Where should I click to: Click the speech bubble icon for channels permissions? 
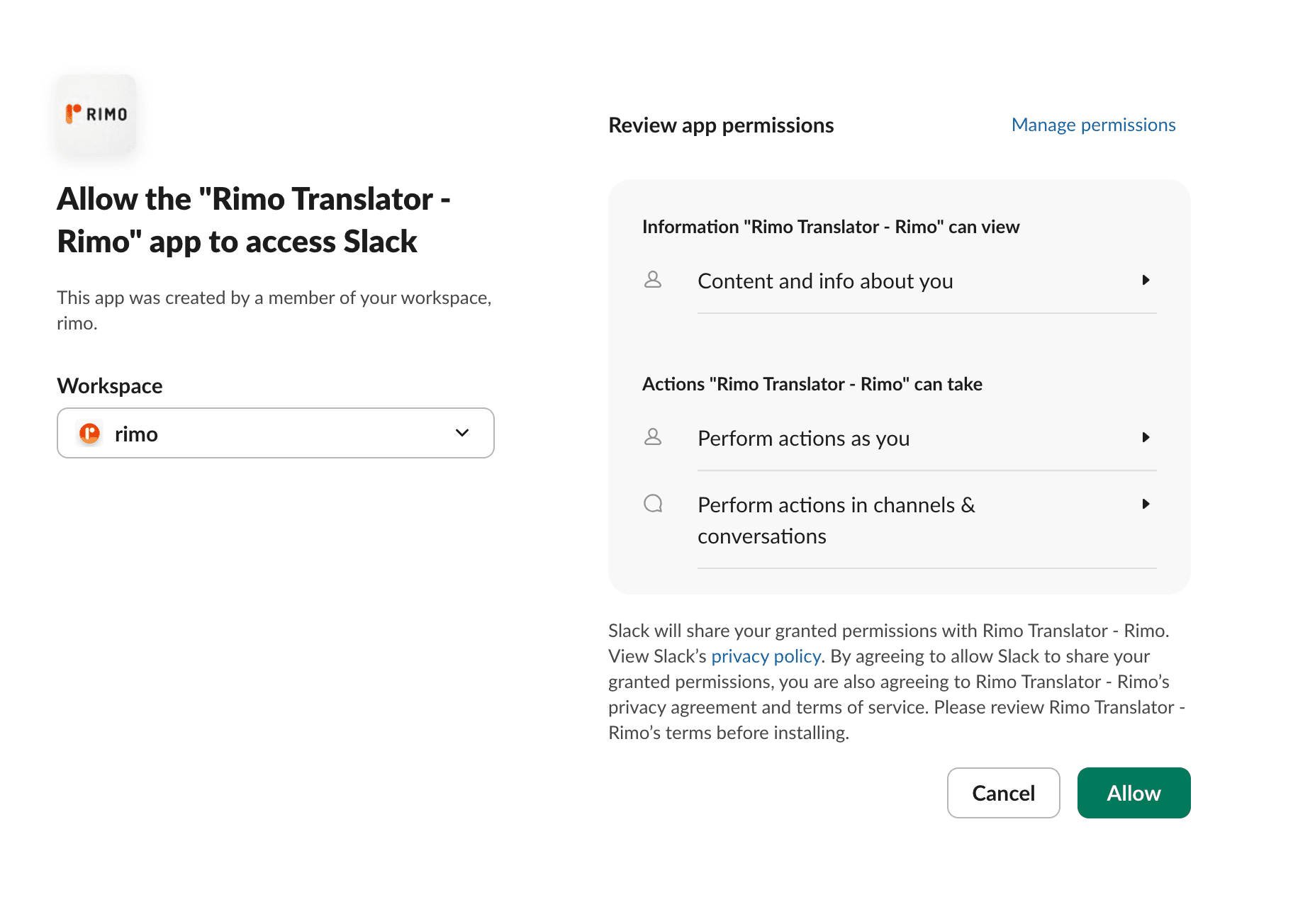coord(653,504)
